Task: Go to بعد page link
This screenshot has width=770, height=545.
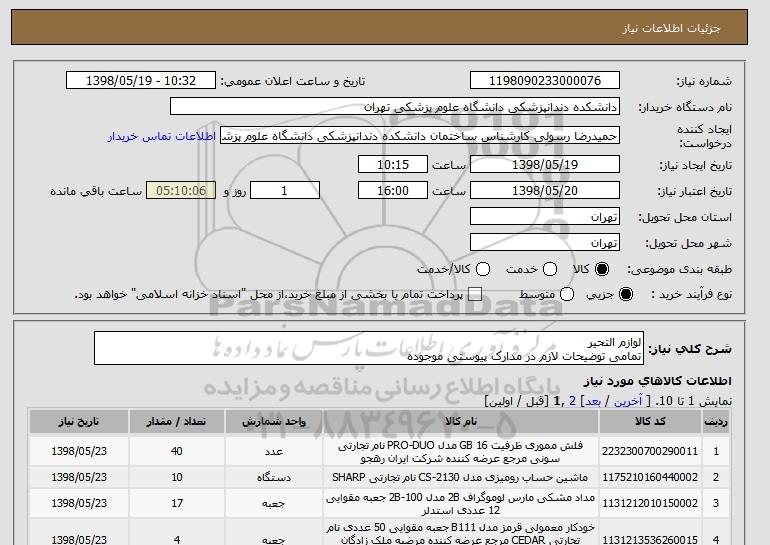Action: pyautogui.click(x=593, y=401)
